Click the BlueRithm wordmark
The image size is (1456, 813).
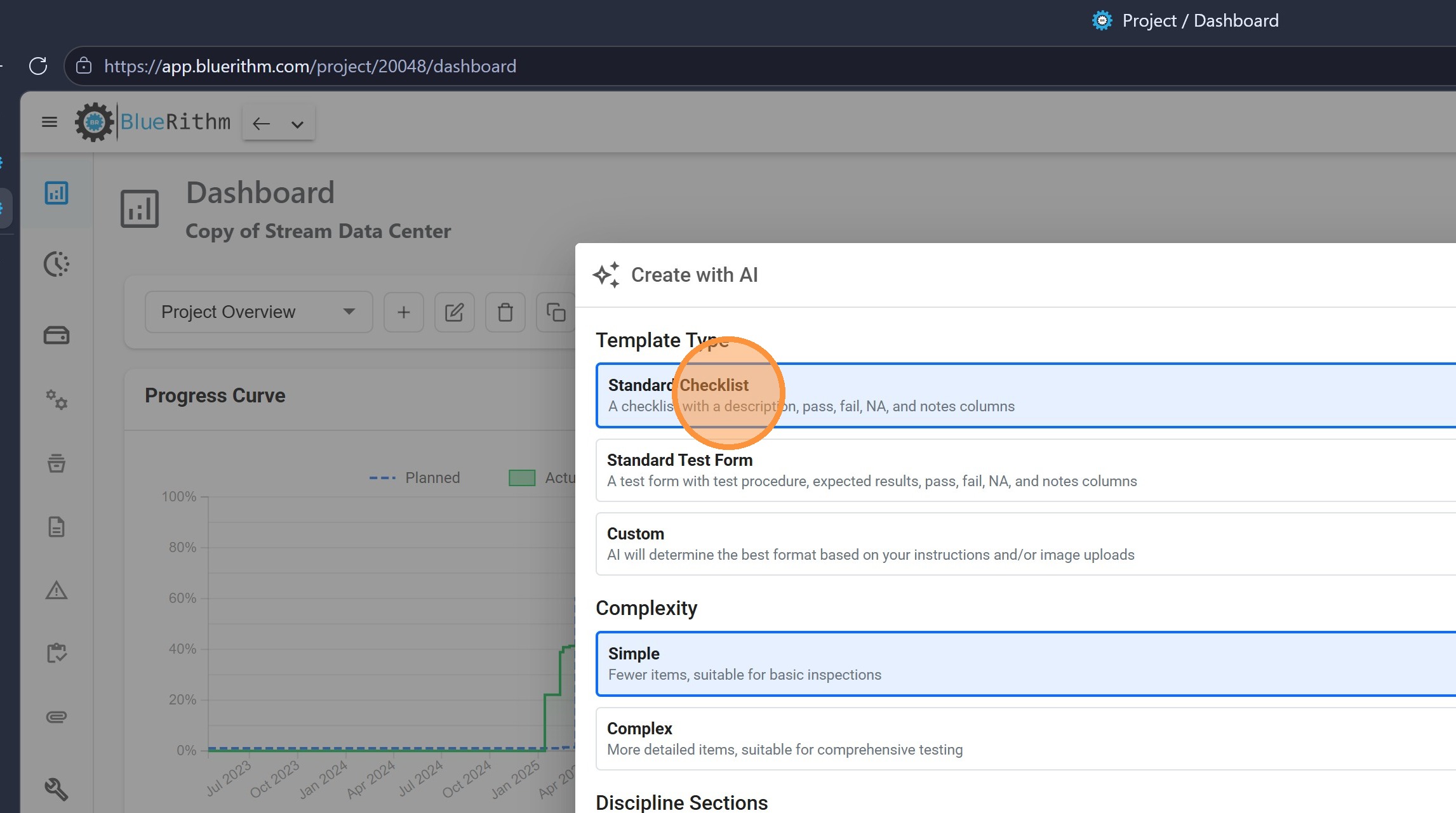point(175,122)
